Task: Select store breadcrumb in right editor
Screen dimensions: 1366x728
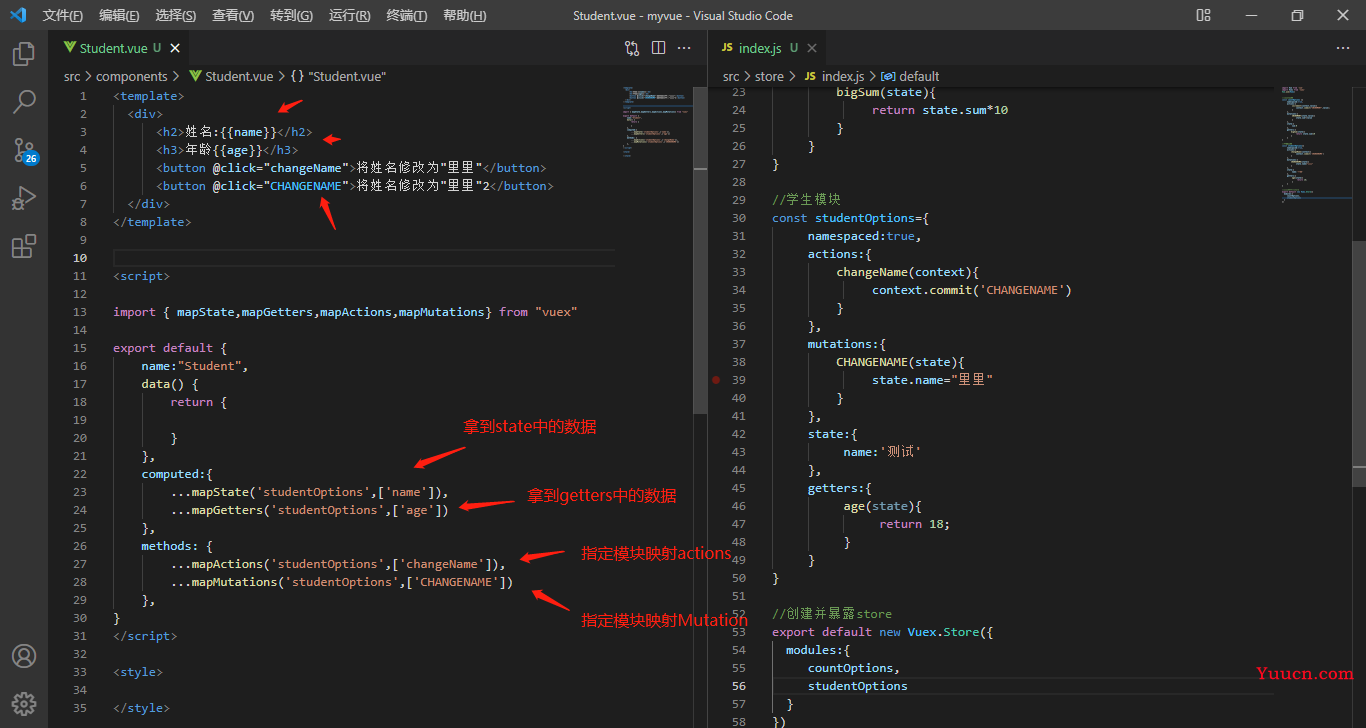Action: (x=769, y=76)
